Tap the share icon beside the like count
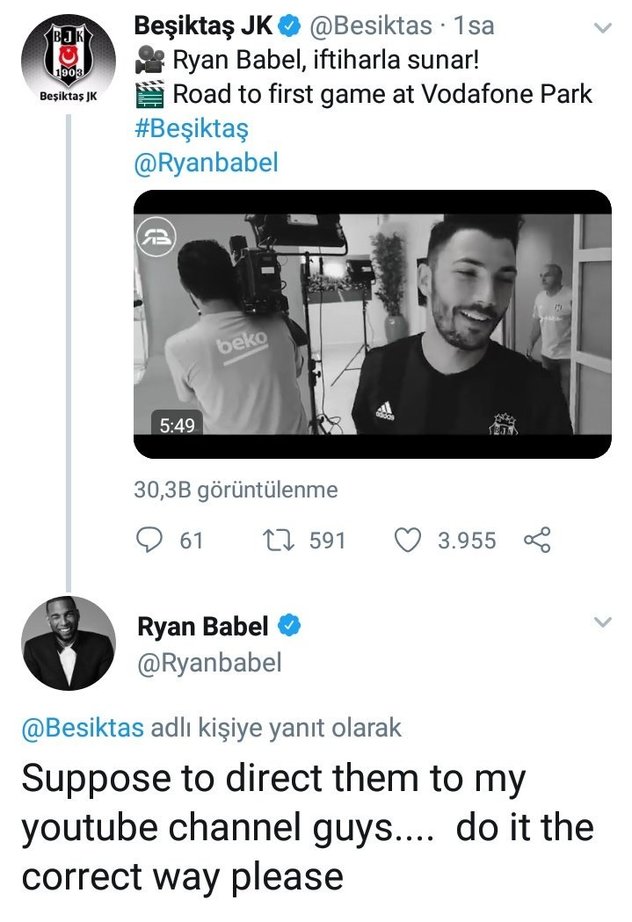Viewport: 632px width, 922px height. pyautogui.click(x=537, y=541)
